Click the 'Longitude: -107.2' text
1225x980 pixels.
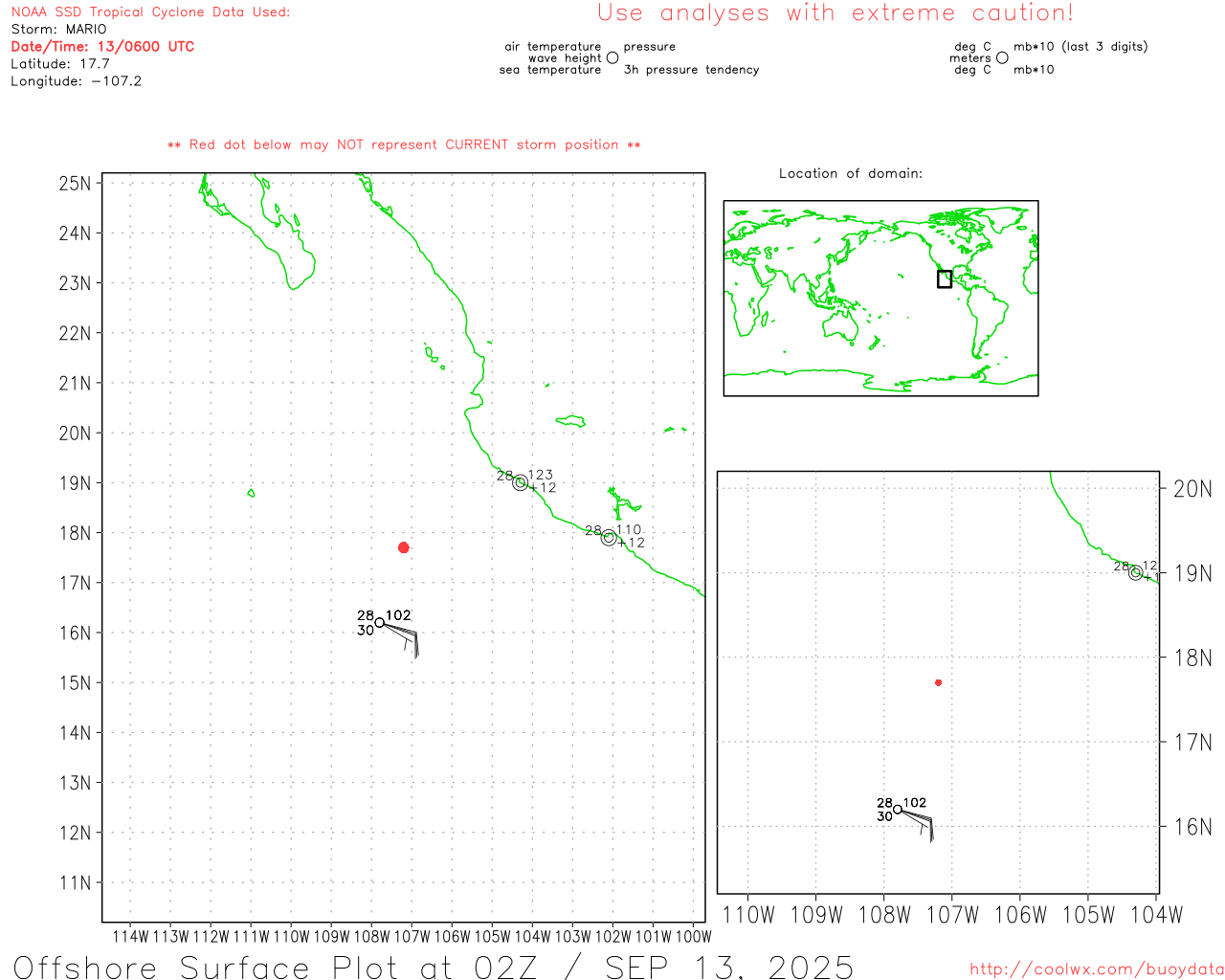pyautogui.click(x=76, y=81)
